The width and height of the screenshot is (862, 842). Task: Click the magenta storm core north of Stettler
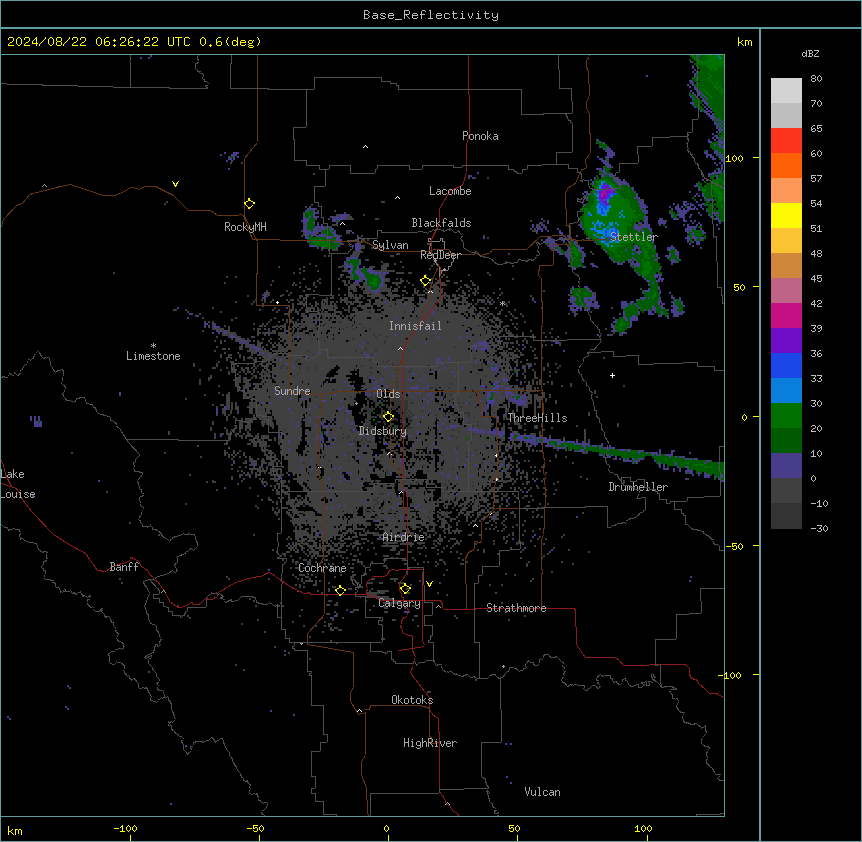click(x=605, y=193)
